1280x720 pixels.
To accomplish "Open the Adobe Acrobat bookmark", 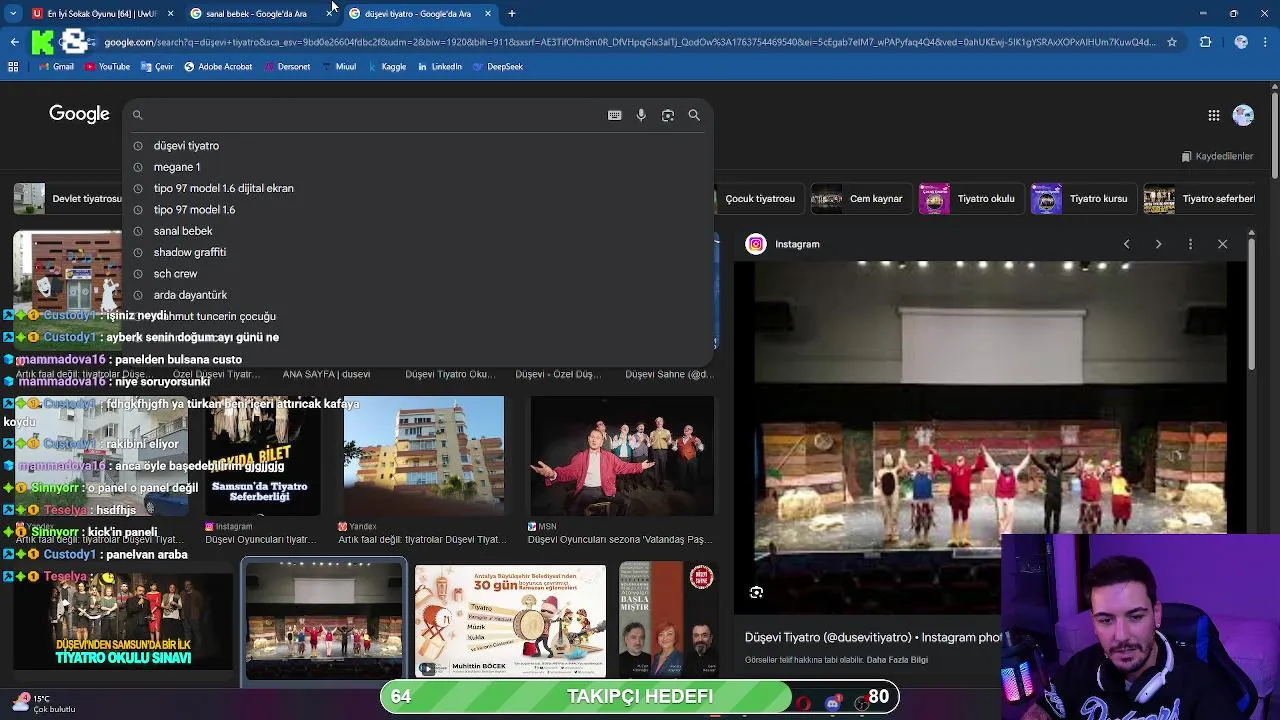I will pos(218,67).
